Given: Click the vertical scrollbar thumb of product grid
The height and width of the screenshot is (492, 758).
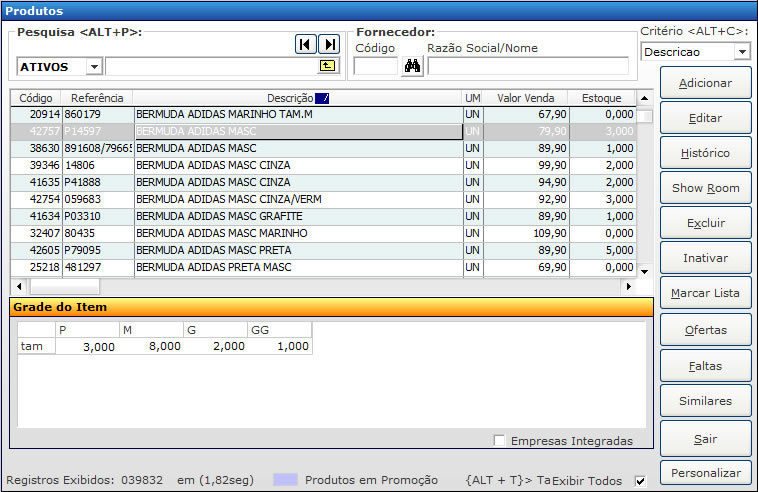Looking at the screenshot, I should pos(644,116).
